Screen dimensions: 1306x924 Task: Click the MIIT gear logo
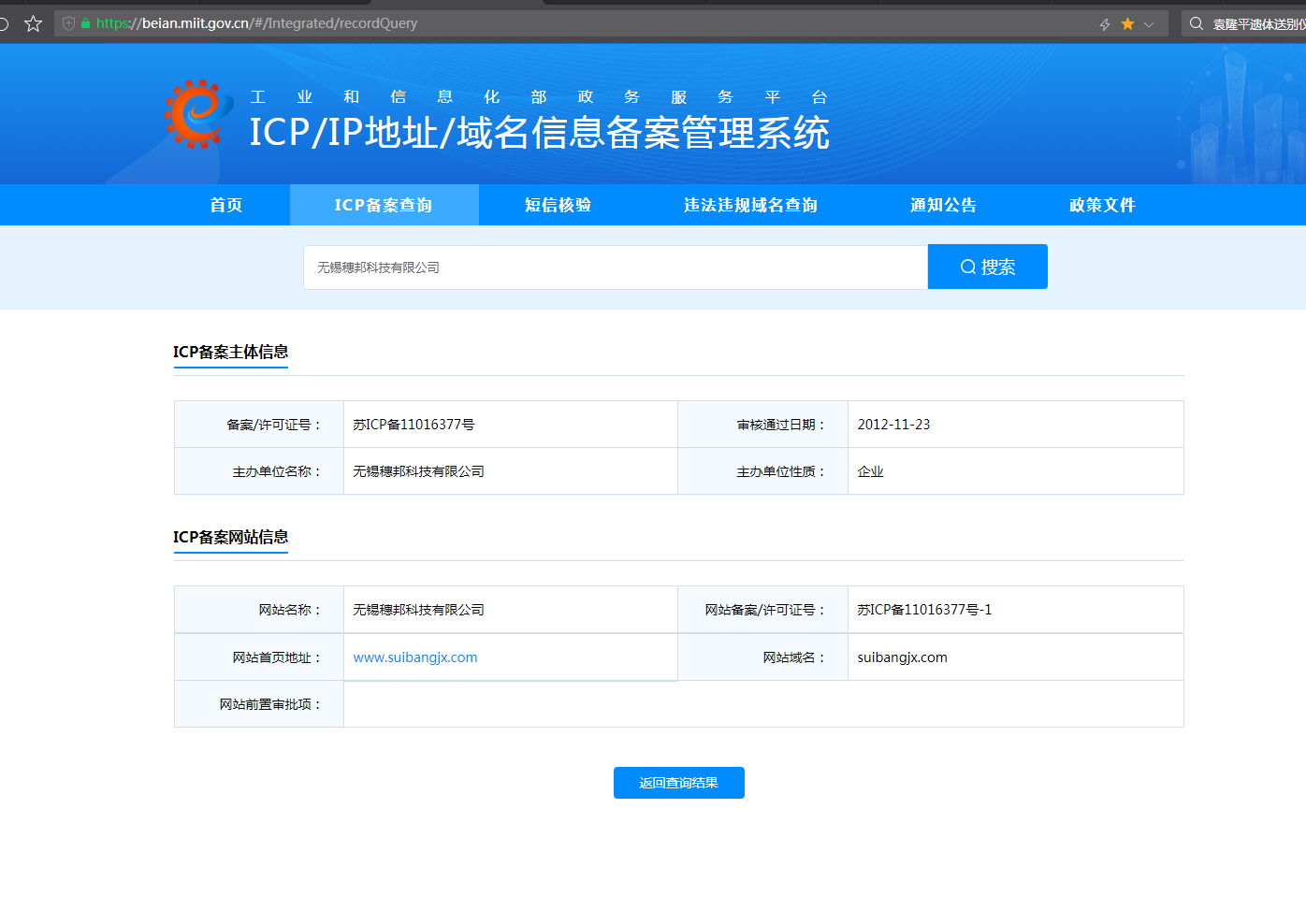(x=197, y=114)
